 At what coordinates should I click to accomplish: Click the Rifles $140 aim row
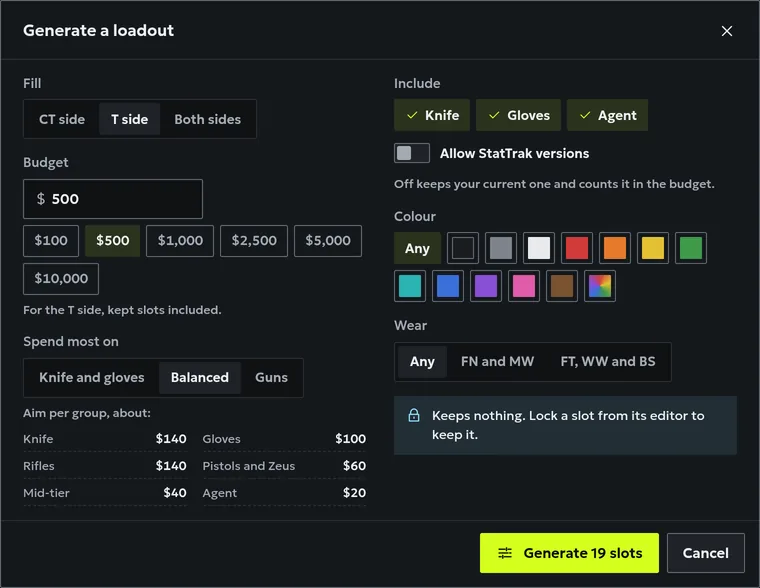tap(105, 466)
